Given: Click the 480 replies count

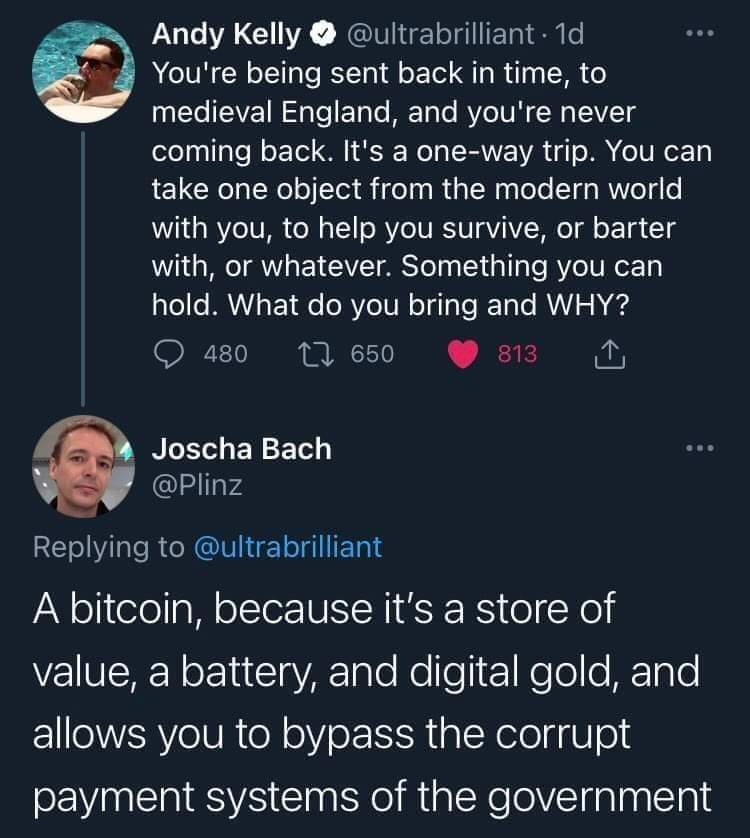Looking at the screenshot, I should pyautogui.click(x=226, y=354).
